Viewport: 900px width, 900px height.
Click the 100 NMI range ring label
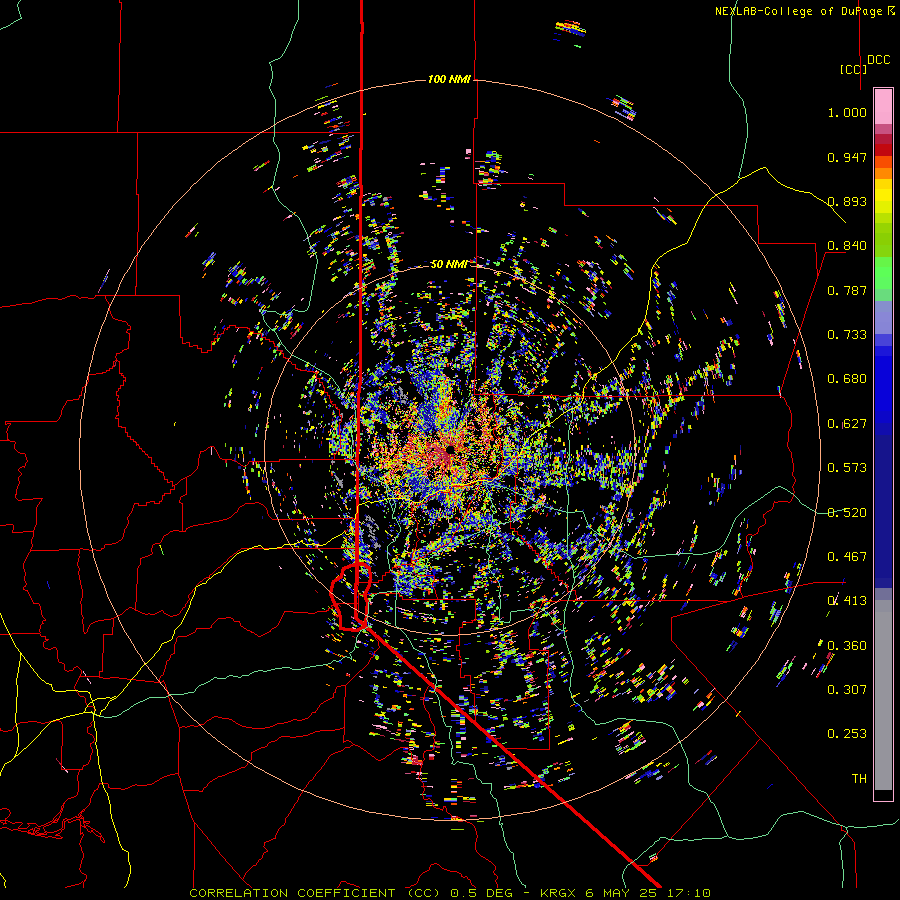tap(449, 79)
